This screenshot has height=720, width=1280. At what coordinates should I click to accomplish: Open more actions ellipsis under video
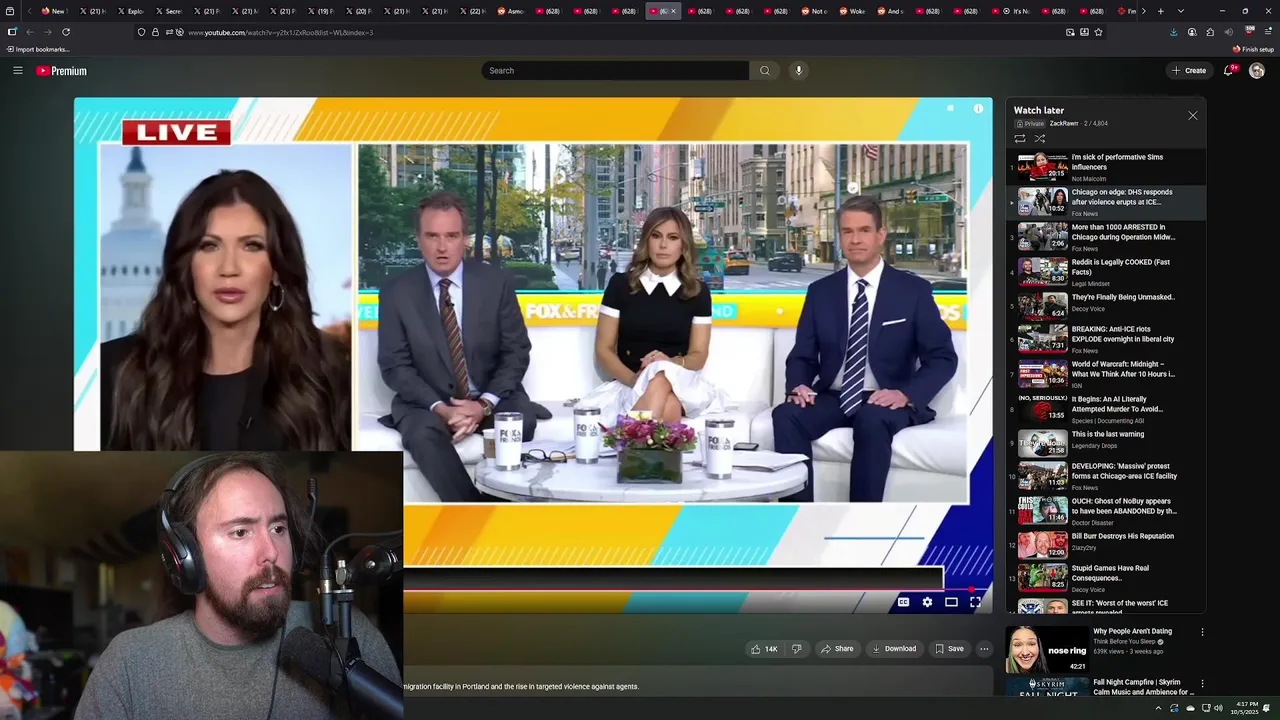(984, 649)
